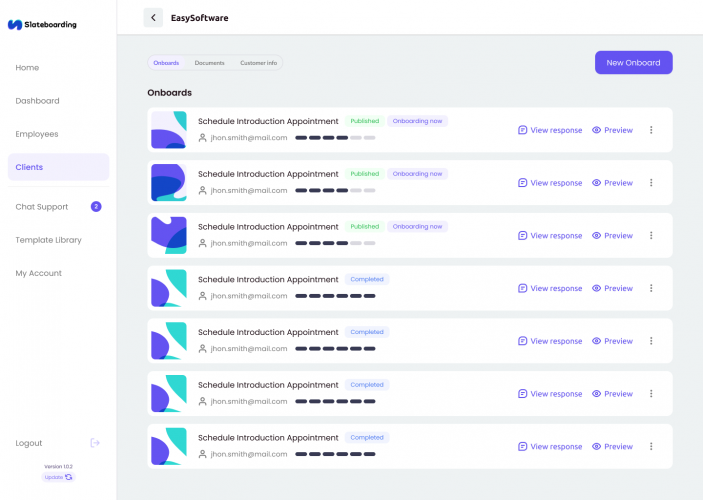View response for the first onboard
The height and width of the screenshot is (500, 703).
tap(550, 130)
